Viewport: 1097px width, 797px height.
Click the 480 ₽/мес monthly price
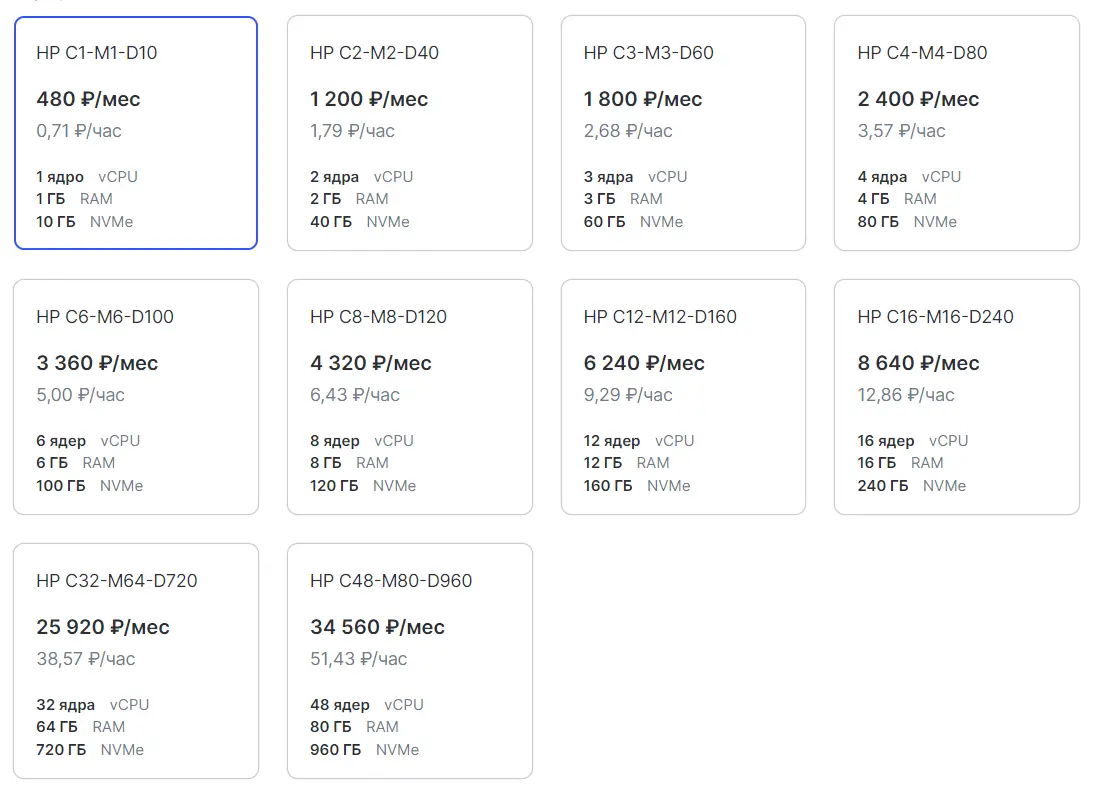(88, 99)
